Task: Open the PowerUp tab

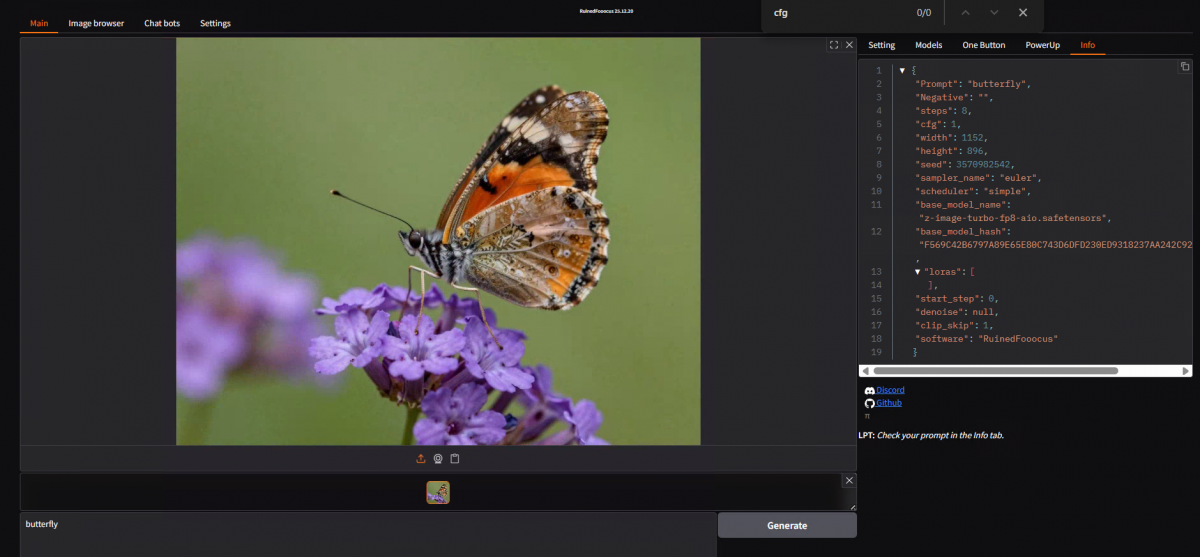Action: [x=1042, y=45]
